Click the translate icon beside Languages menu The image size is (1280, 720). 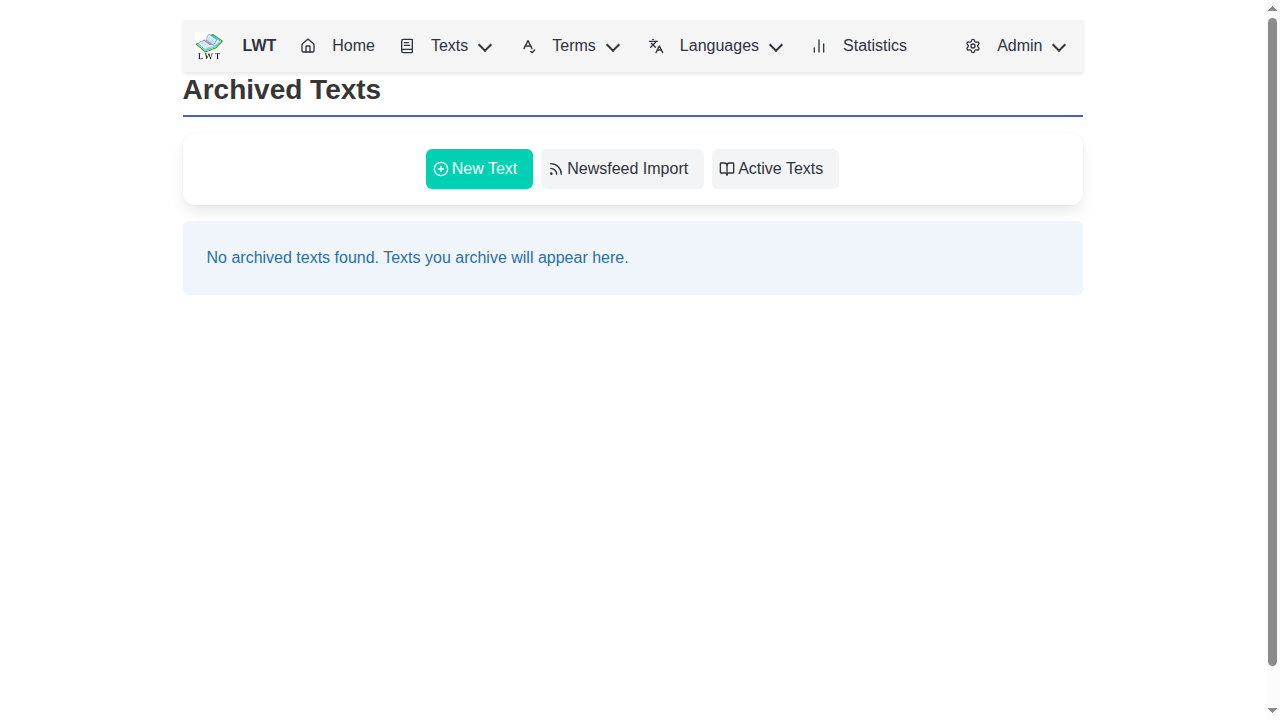click(655, 46)
